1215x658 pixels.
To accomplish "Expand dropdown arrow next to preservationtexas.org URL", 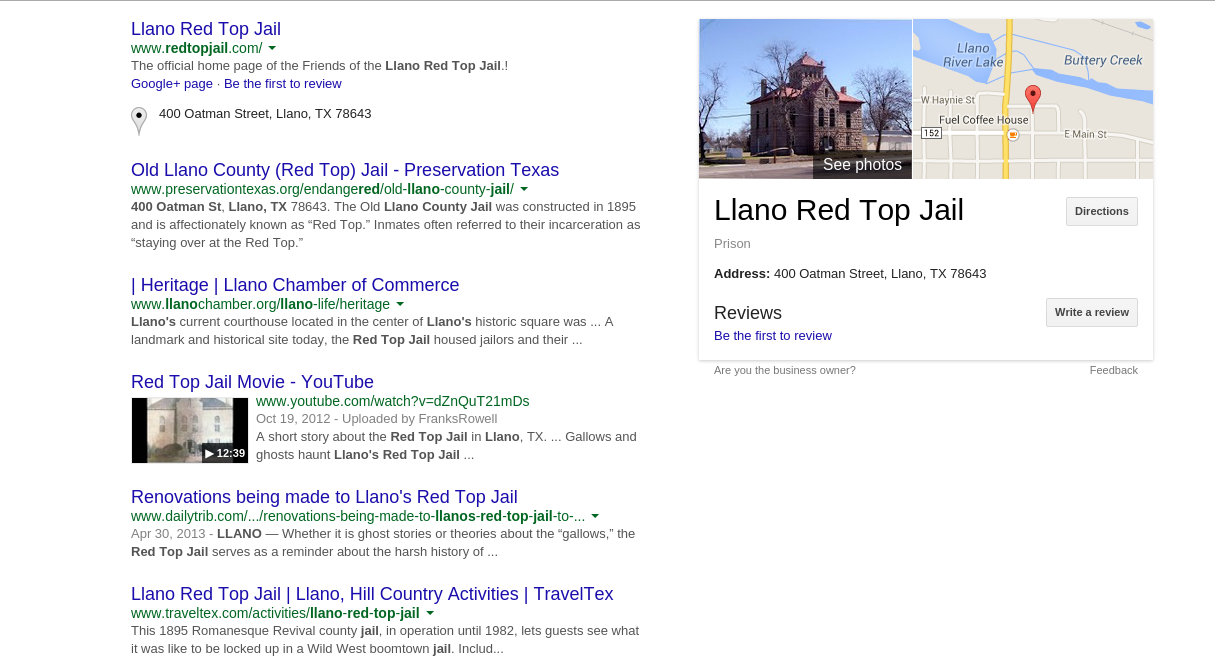I will 524,189.
